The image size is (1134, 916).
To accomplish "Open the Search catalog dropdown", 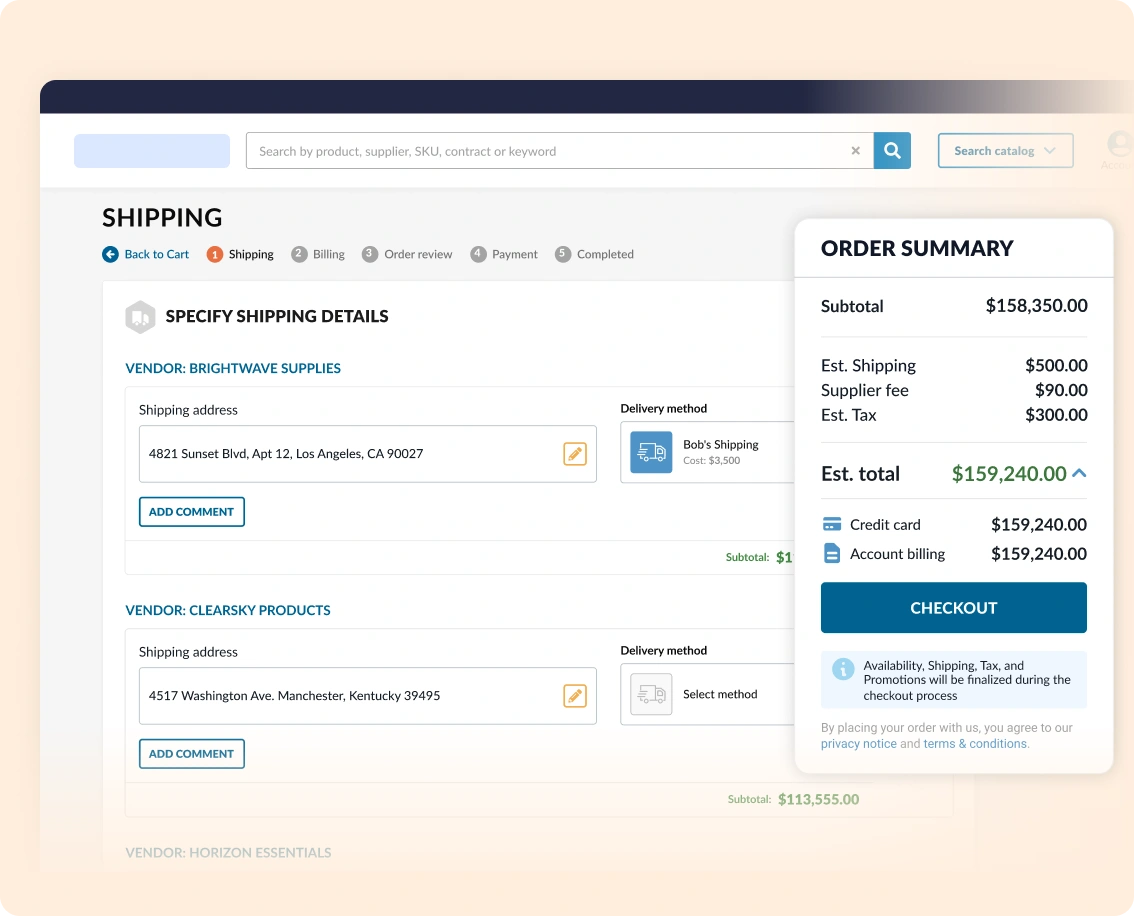I will pyautogui.click(x=1005, y=150).
